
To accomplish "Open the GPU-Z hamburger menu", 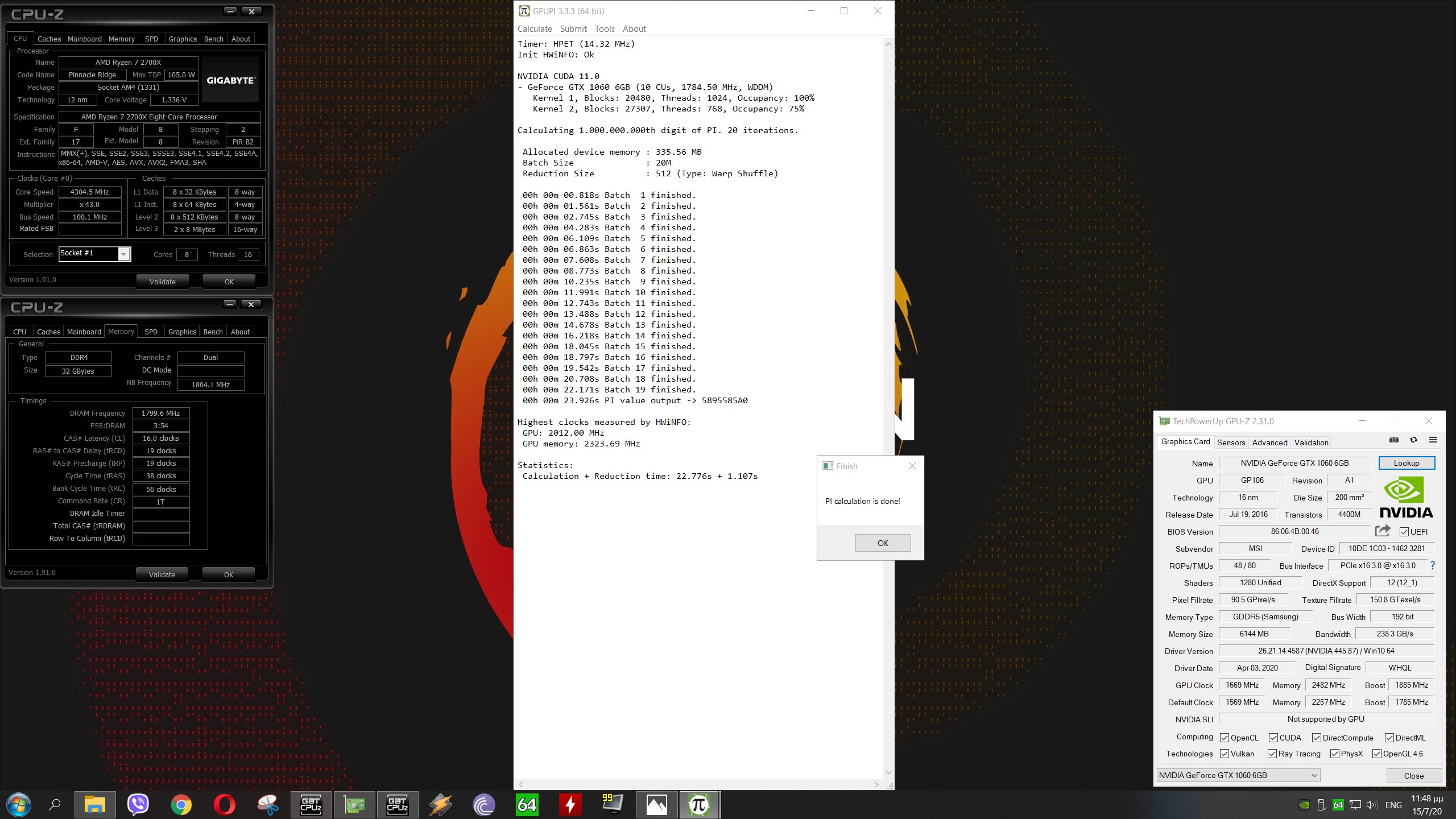I will pyautogui.click(x=1433, y=440).
